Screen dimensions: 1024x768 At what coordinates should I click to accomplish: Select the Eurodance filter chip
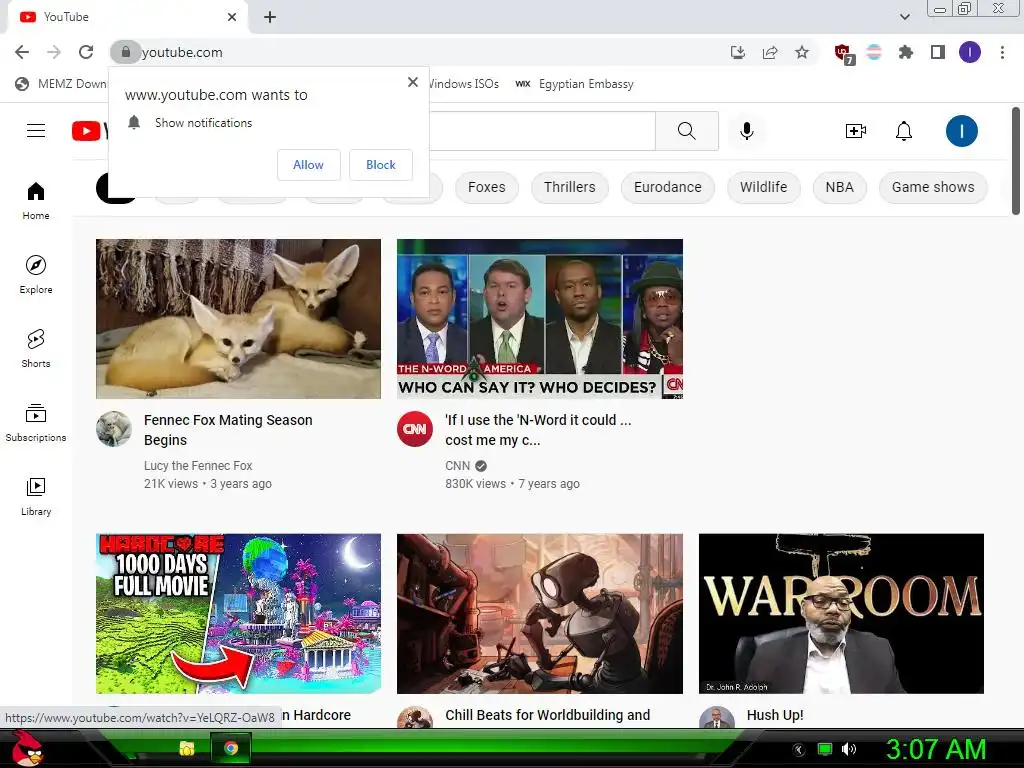click(x=667, y=187)
